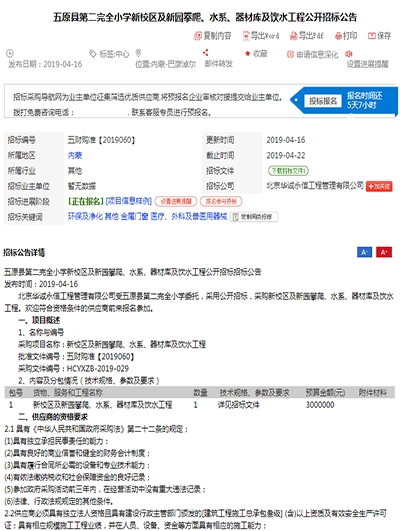Click the clock icon above 发布日期
This screenshot has width=400, height=531.
point(10,53)
